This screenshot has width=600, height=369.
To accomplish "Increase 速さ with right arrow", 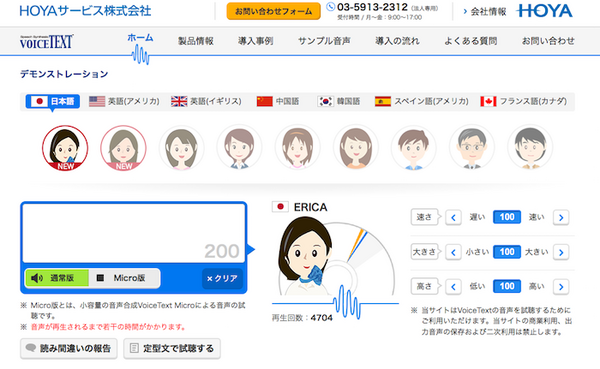I will point(561,217).
